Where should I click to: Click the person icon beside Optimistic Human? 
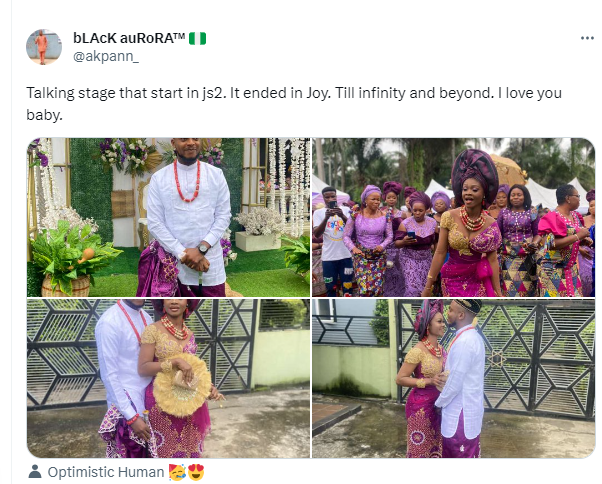(35, 471)
